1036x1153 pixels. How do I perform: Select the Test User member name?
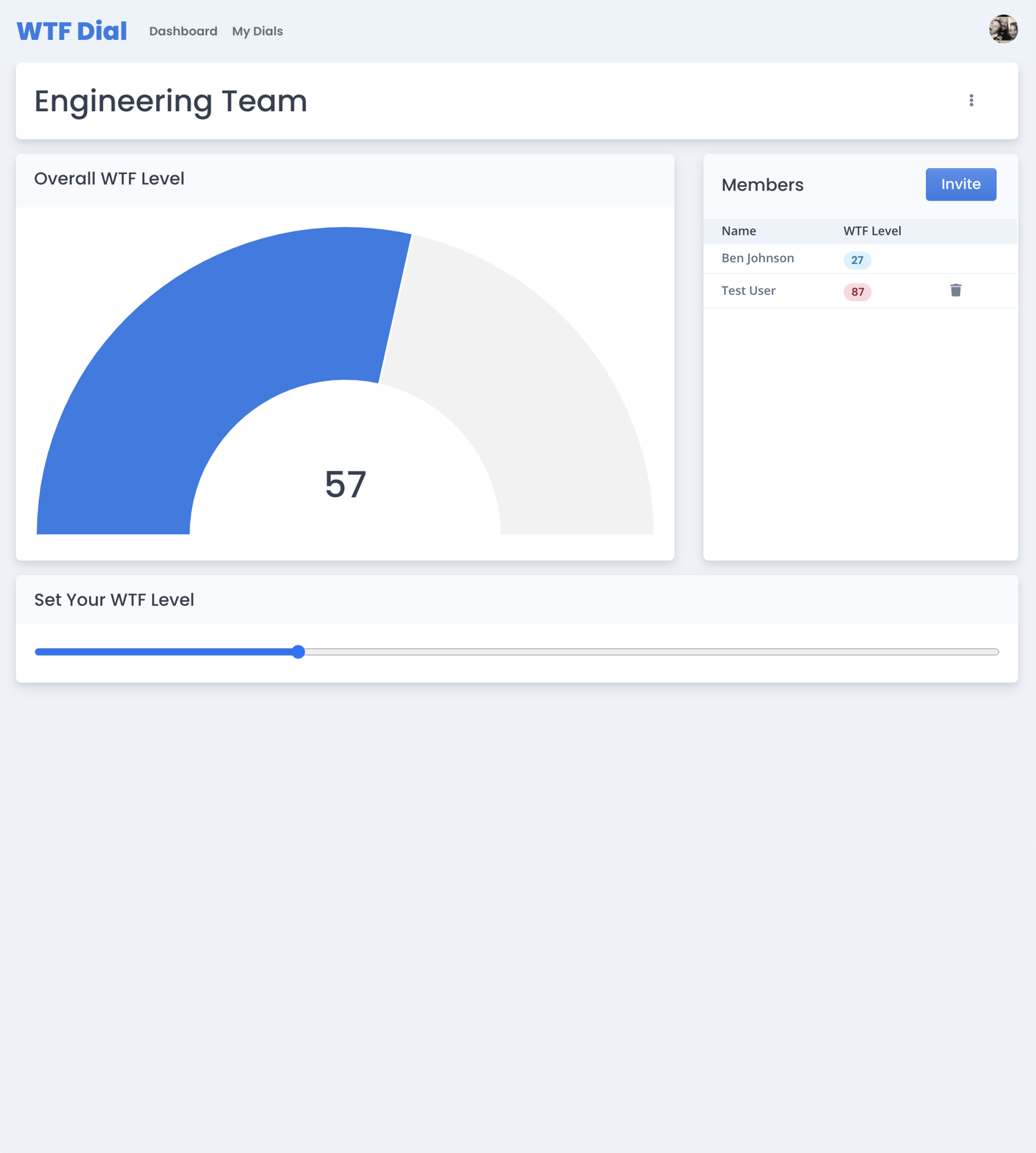(748, 291)
